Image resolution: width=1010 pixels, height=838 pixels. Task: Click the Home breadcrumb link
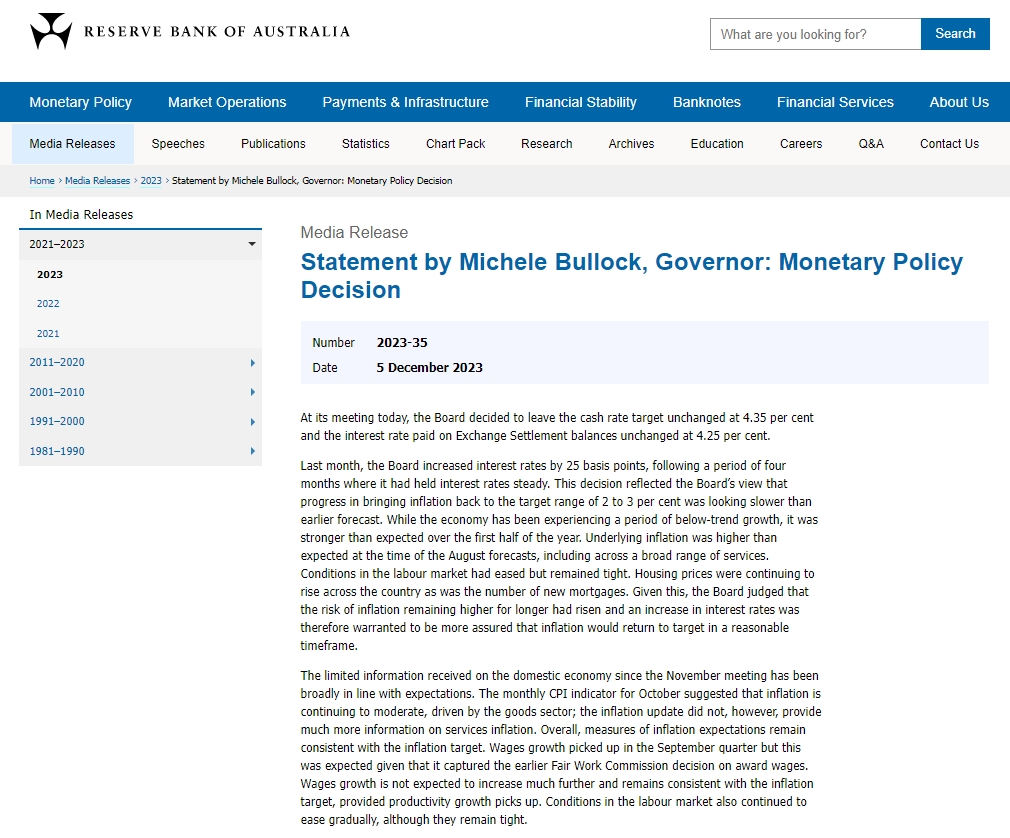pyautogui.click(x=42, y=181)
